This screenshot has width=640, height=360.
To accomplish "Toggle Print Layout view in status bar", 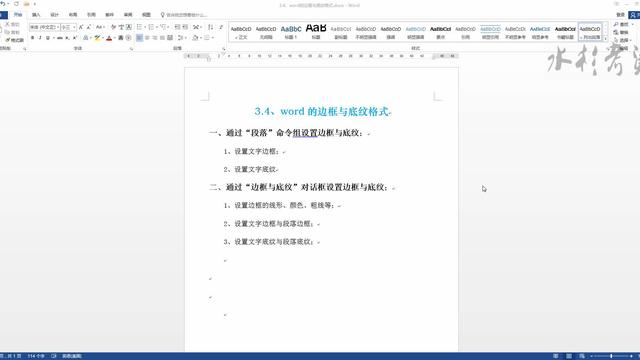I will click(569, 356).
